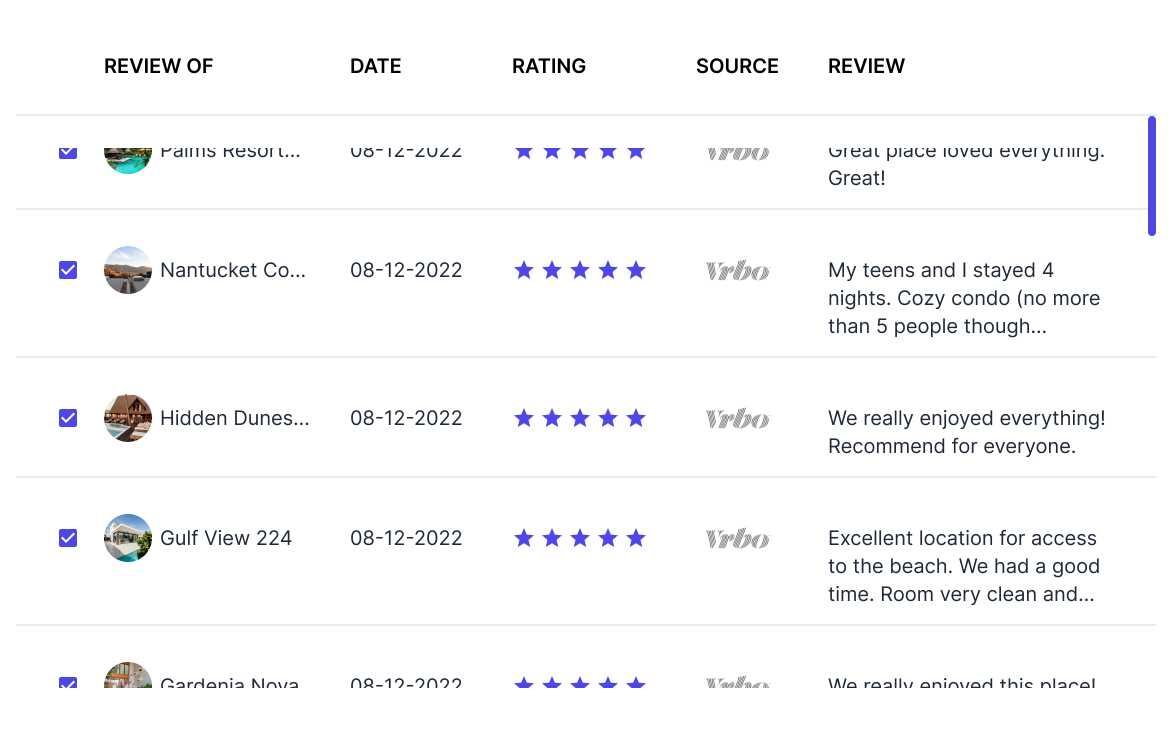Click the Vrbo source icon for Gulf View 224
1172x744 pixels.
[737, 538]
